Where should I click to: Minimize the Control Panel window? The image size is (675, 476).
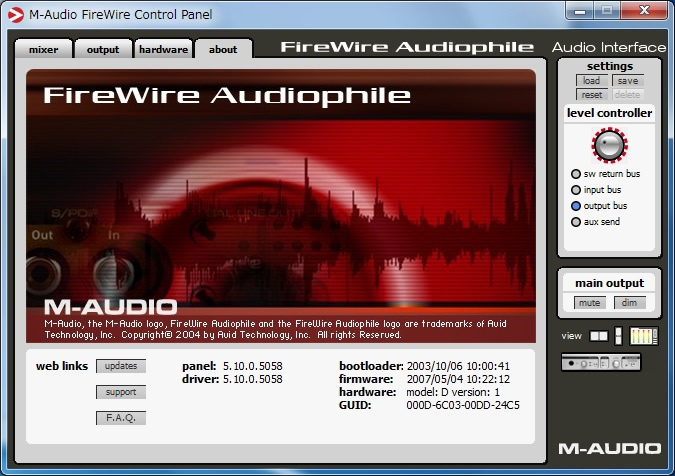[x=579, y=11]
